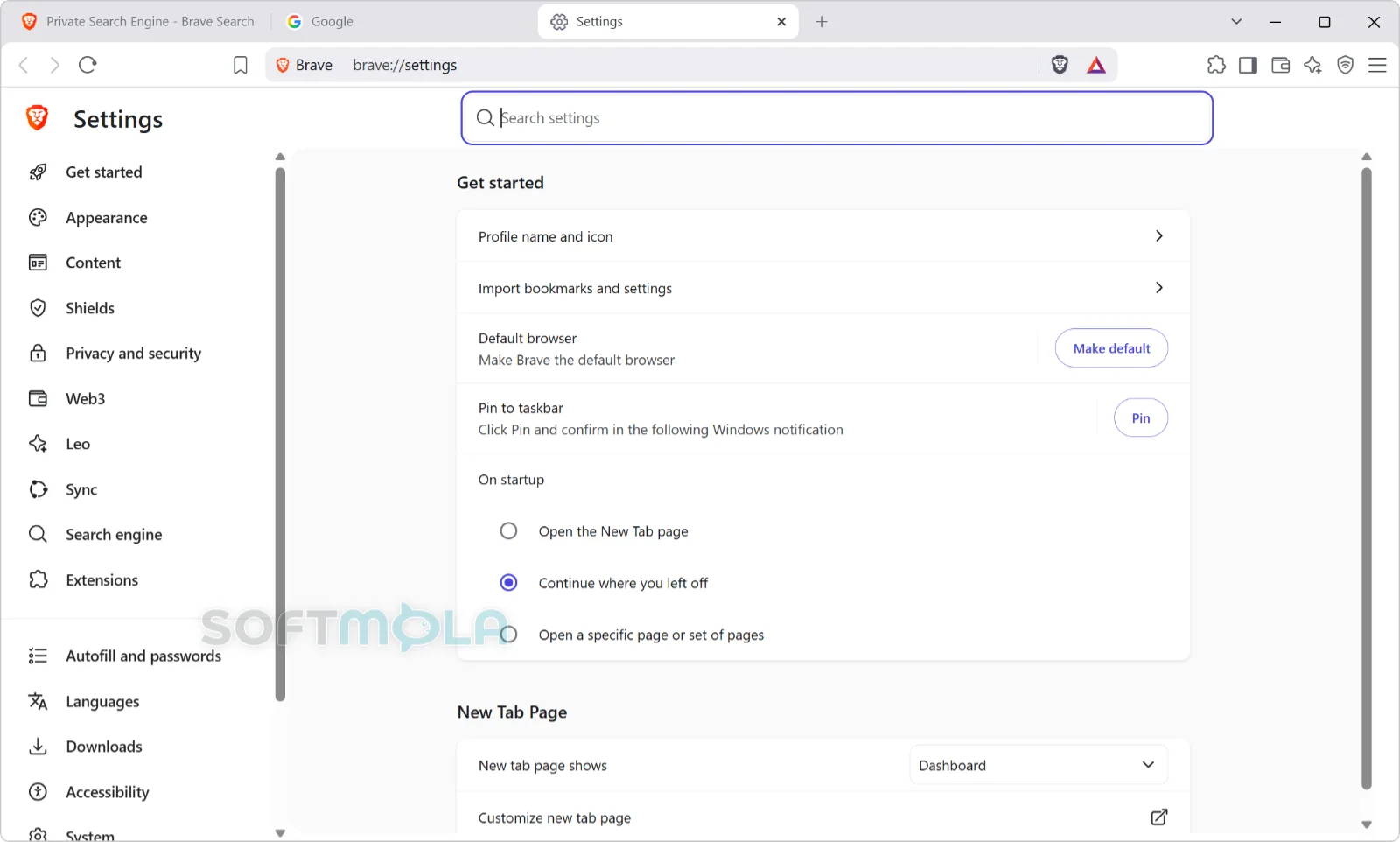Choose Open a specific page or set of pages

pyautogui.click(x=508, y=635)
